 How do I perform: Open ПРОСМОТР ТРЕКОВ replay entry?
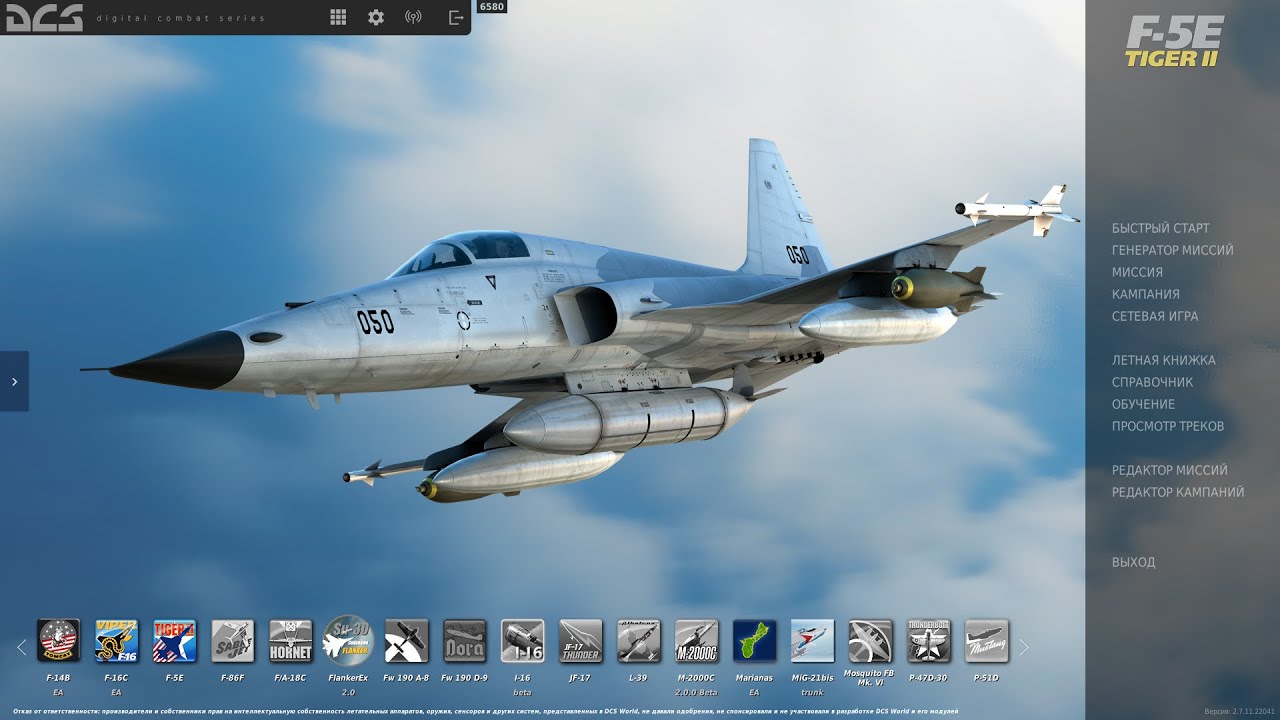1168,426
